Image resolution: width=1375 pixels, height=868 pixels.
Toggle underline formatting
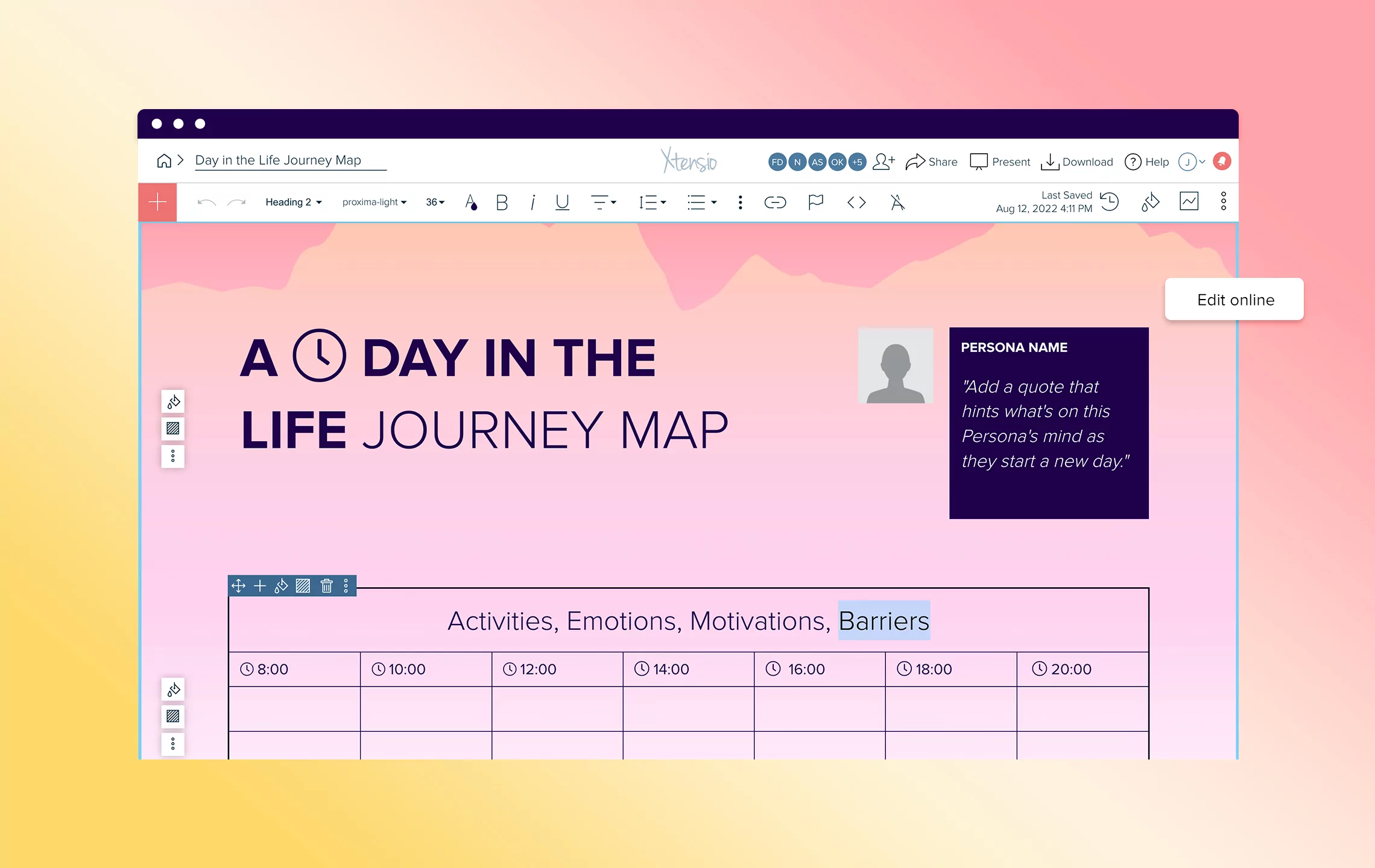click(561, 202)
